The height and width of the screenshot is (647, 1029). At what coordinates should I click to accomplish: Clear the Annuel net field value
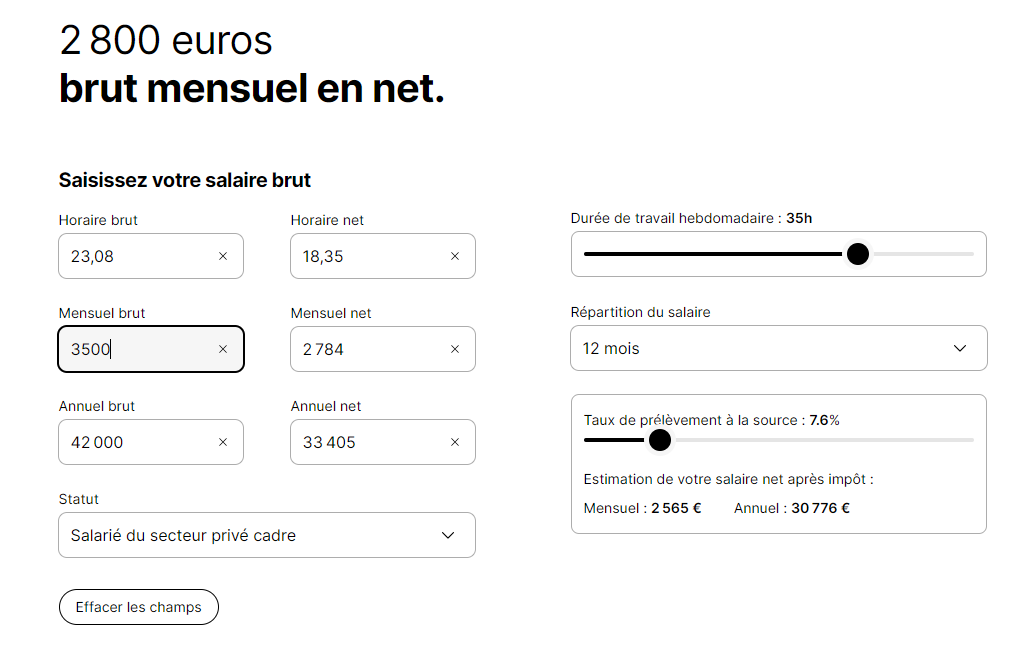[x=455, y=442]
